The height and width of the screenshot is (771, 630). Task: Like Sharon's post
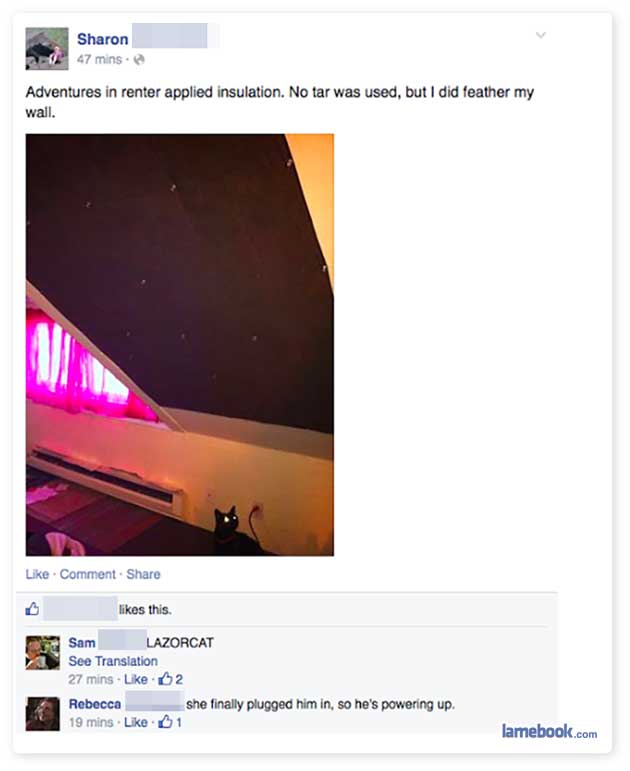pyautogui.click(x=37, y=574)
